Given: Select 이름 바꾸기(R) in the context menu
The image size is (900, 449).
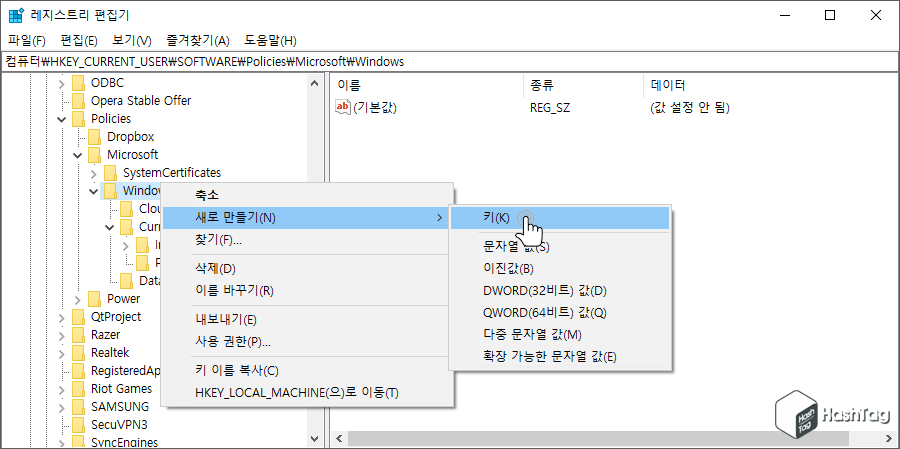Looking at the screenshot, I should click(x=307, y=291).
